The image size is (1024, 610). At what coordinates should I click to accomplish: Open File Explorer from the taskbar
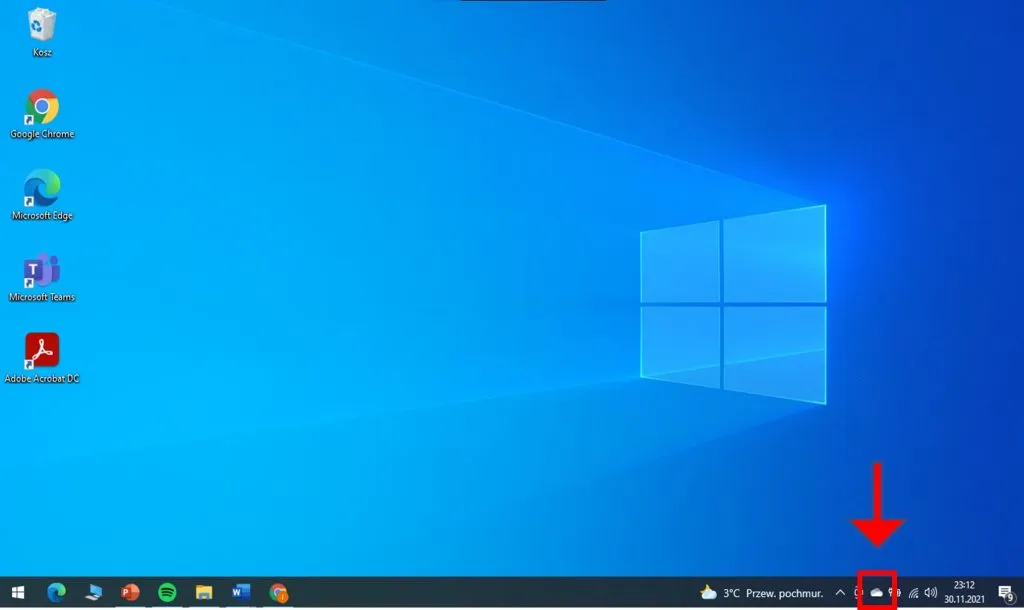tap(204, 592)
